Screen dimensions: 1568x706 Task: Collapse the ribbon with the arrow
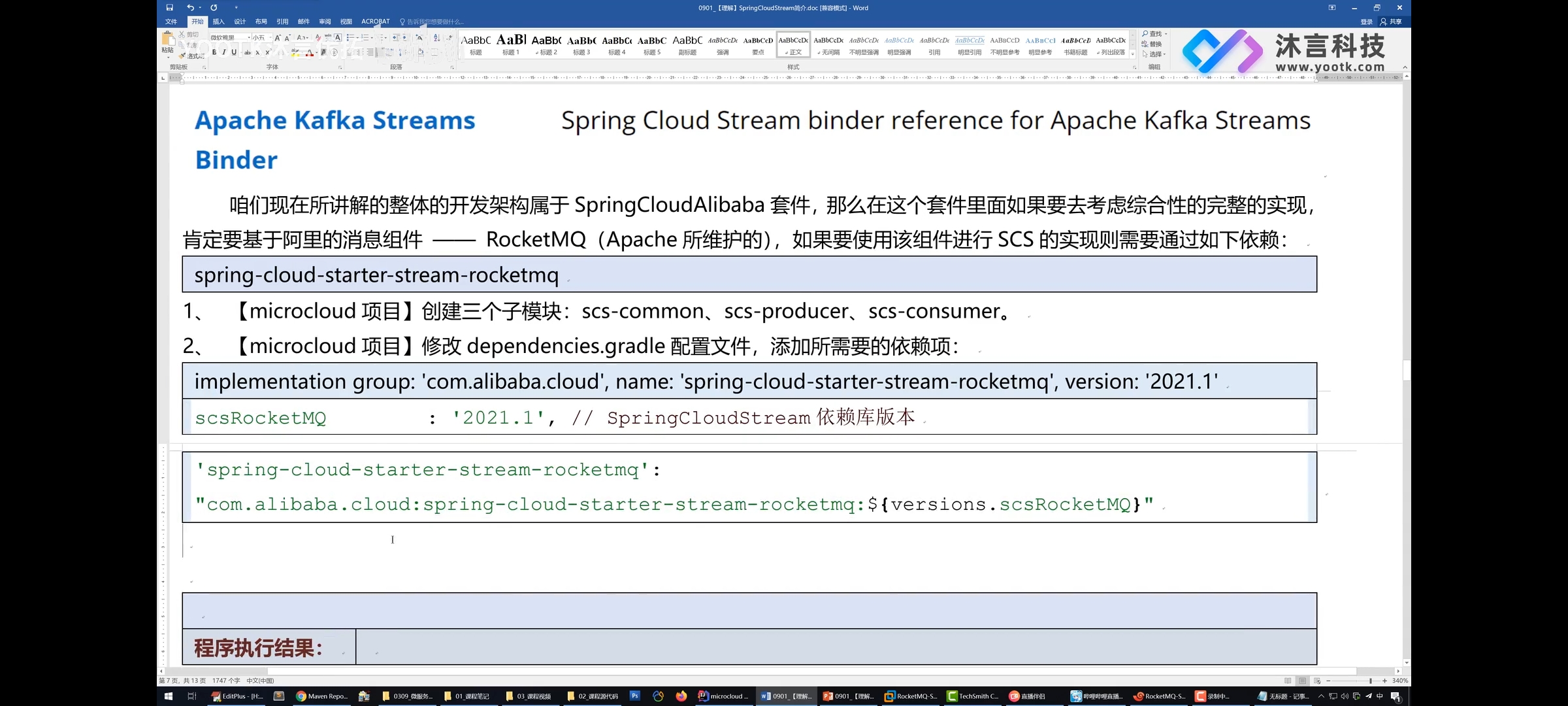(1405, 67)
